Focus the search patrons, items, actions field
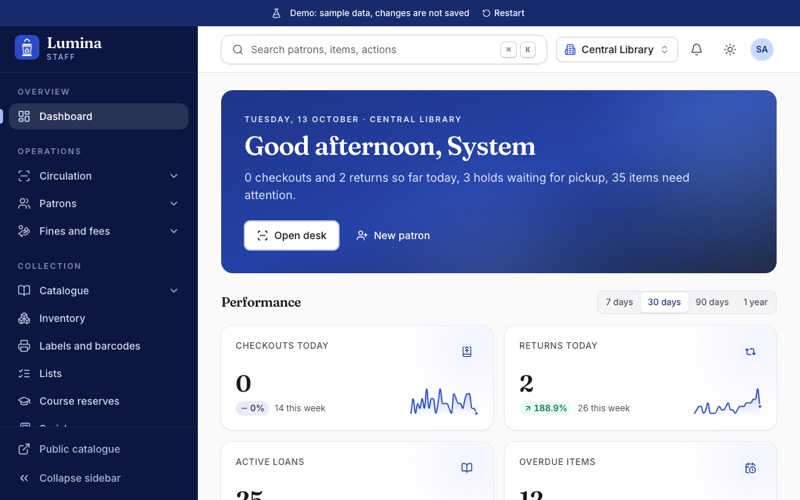This screenshot has width=800, height=500. 384,49
